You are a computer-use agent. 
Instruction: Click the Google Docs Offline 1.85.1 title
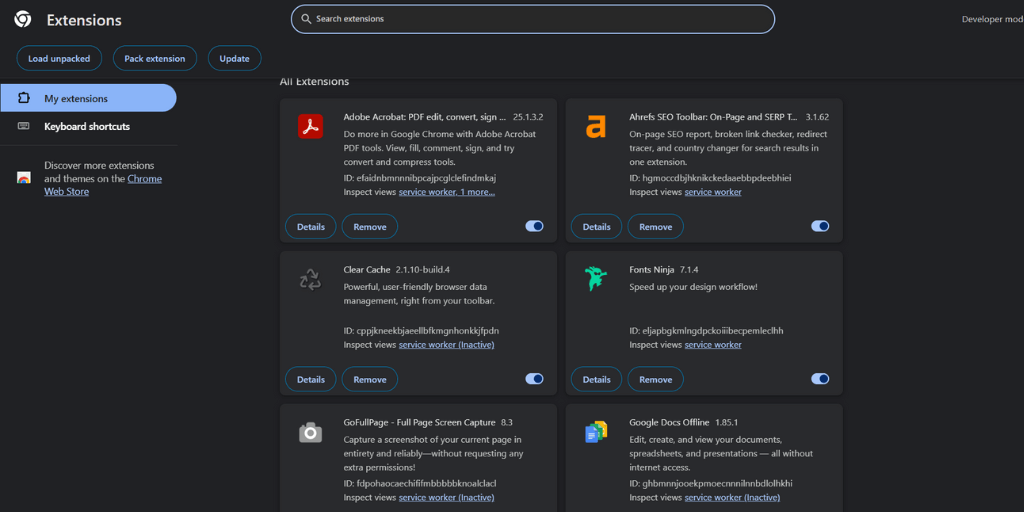pyautogui.click(x=684, y=423)
